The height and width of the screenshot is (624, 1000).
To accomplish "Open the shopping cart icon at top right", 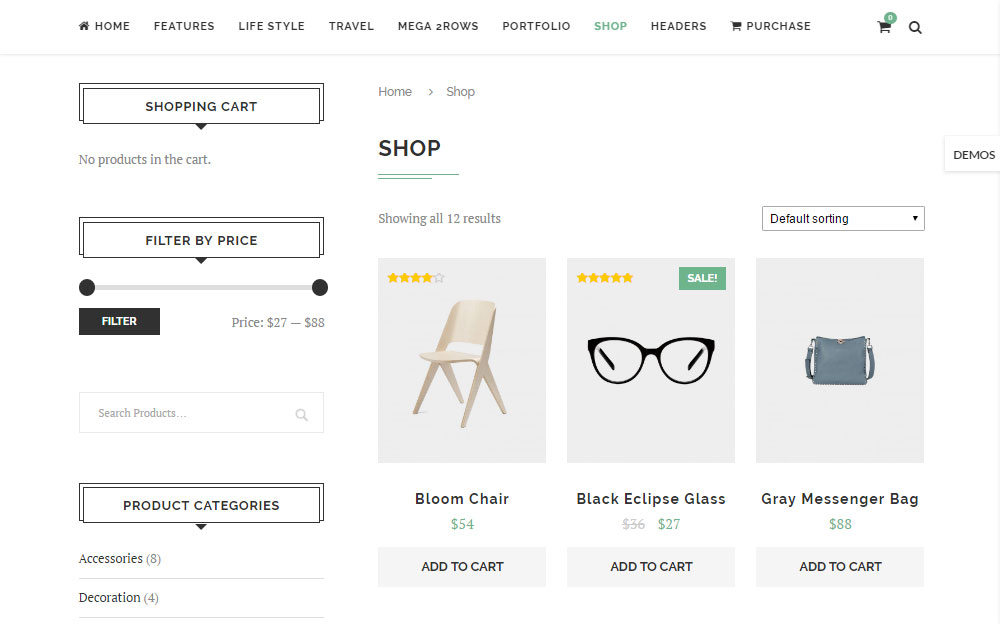I will (x=884, y=27).
